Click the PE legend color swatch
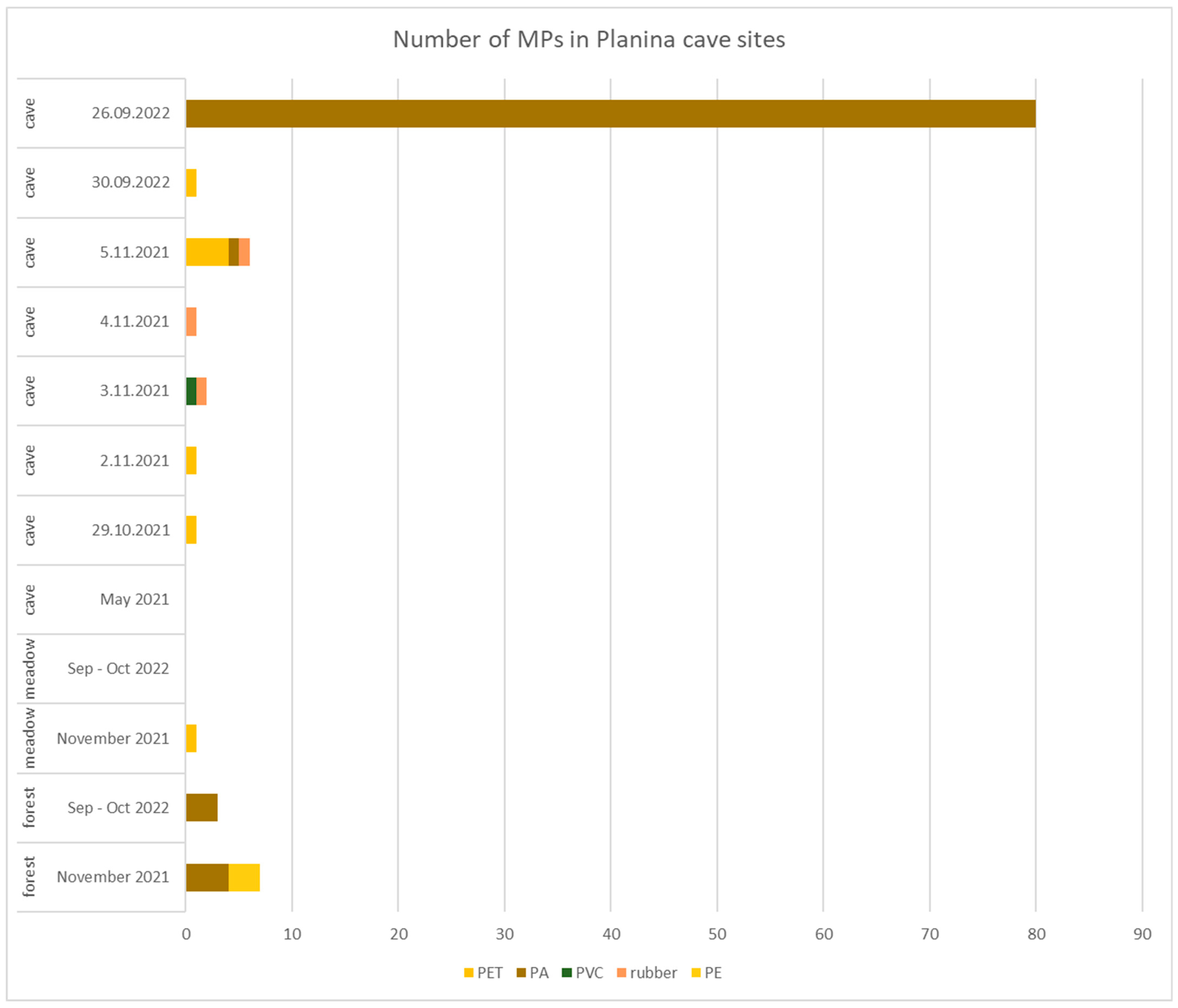The width and height of the screenshot is (1178, 1008). point(696,973)
